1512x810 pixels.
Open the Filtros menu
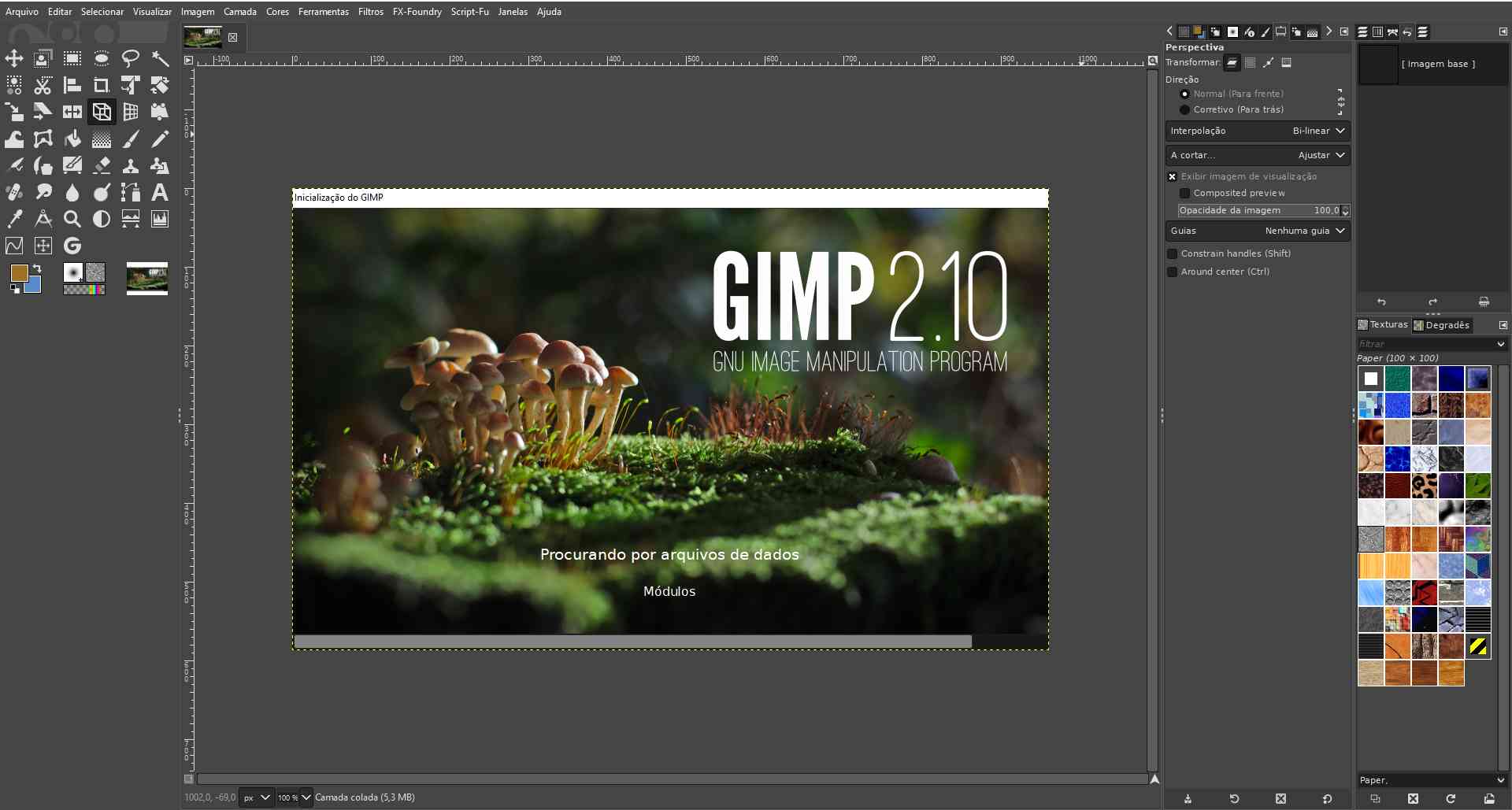coord(371,12)
